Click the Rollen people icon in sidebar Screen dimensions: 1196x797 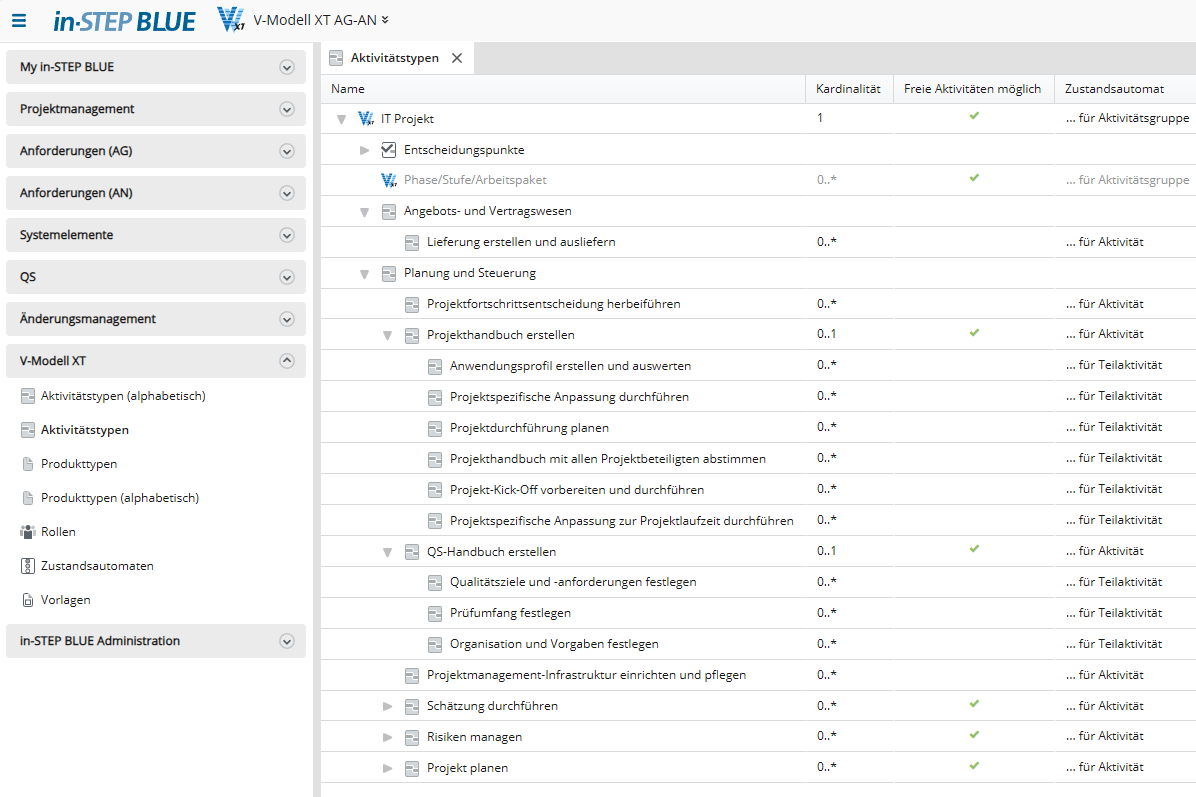point(28,532)
